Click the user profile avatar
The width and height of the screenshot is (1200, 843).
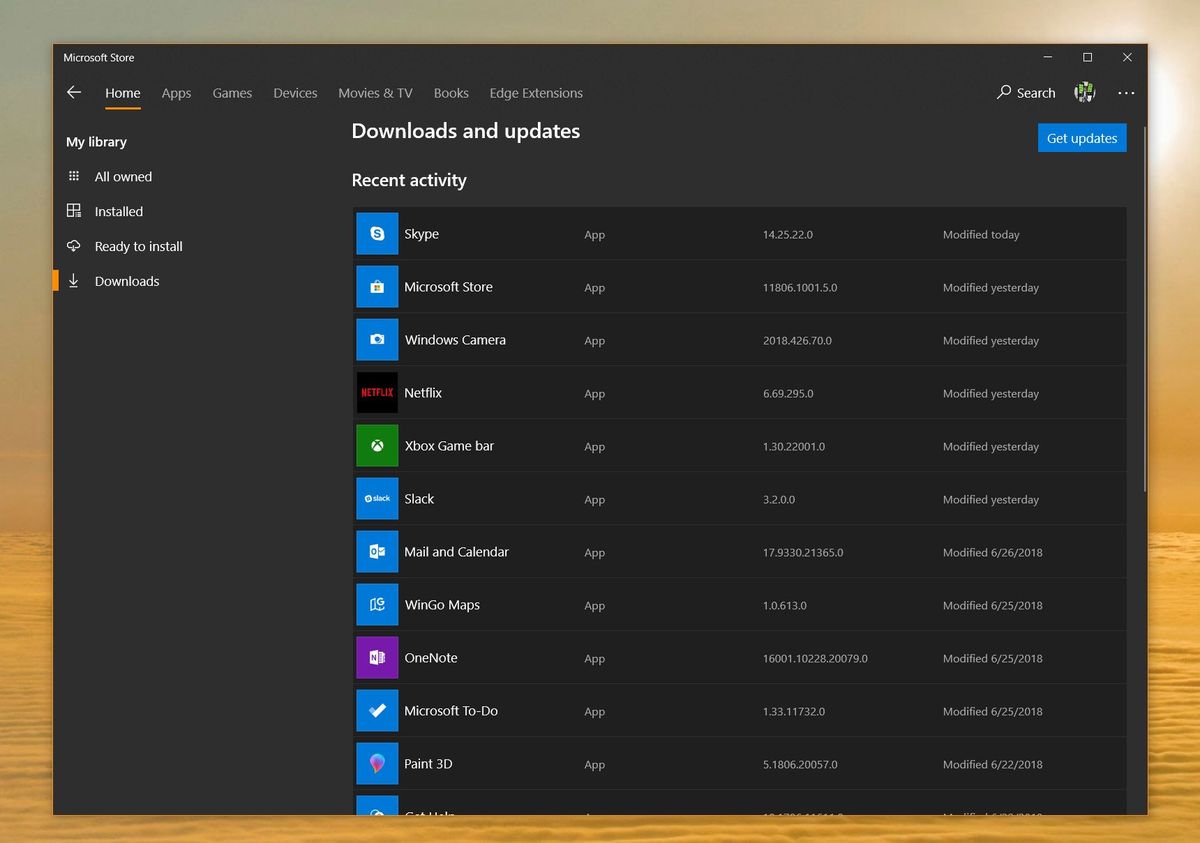pyautogui.click(x=1084, y=92)
